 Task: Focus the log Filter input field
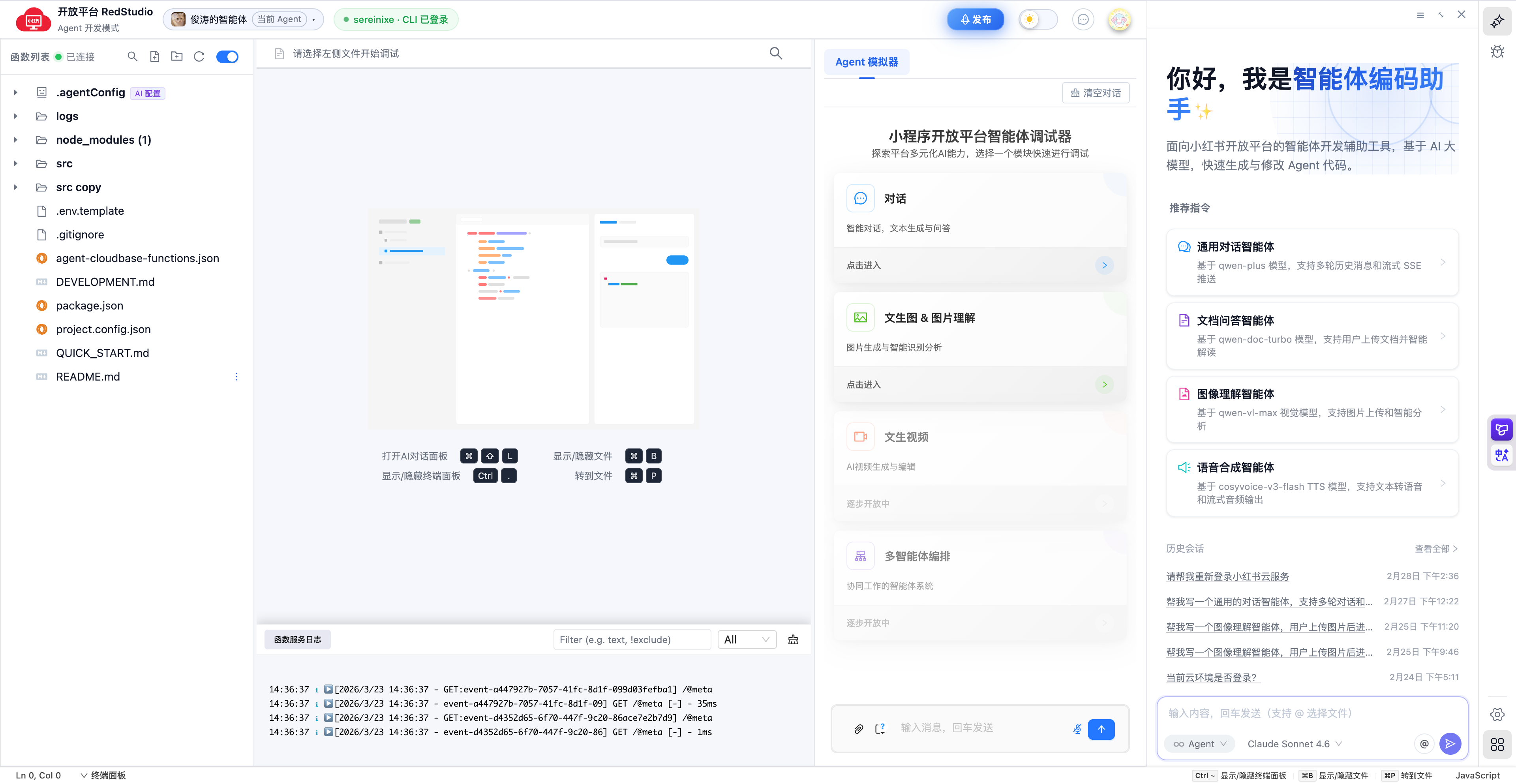coord(632,640)
